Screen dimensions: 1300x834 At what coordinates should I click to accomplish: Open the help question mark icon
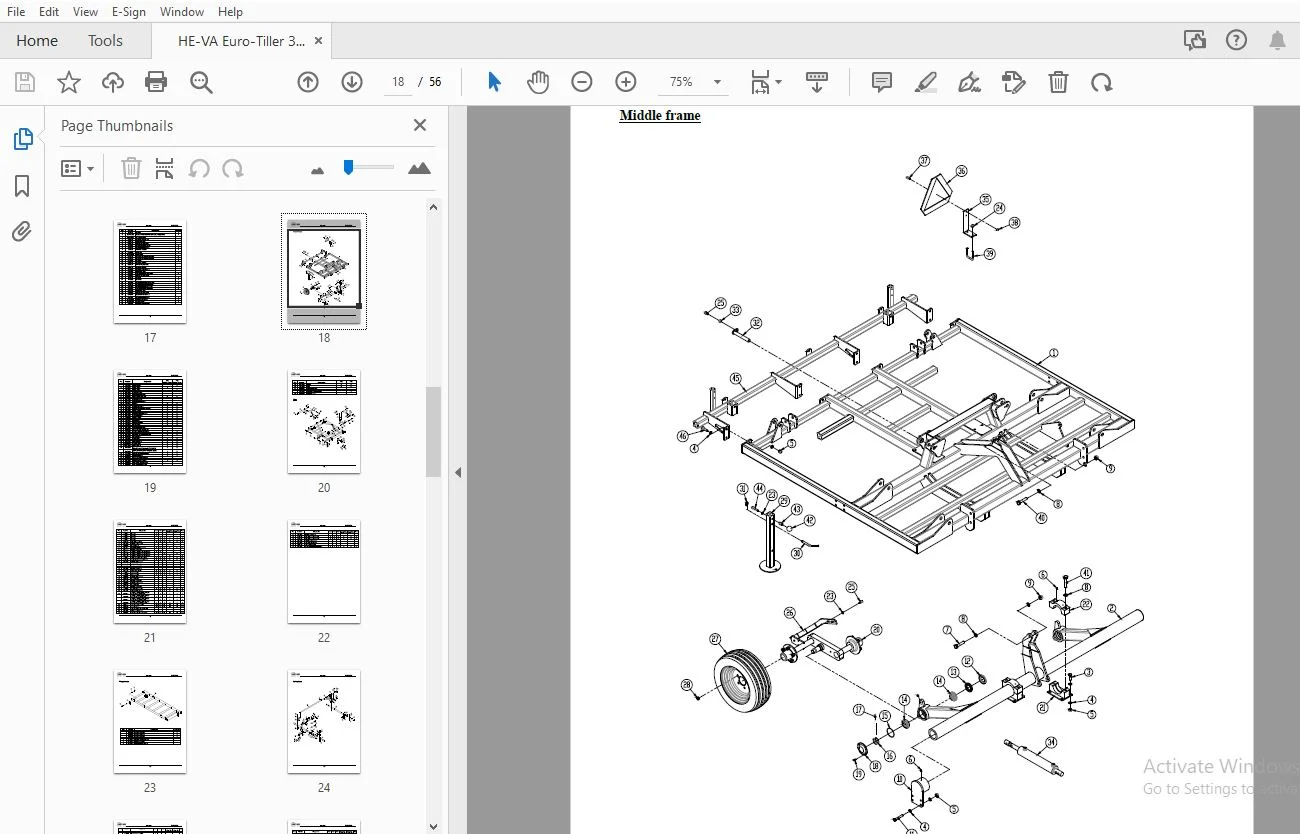click(x=1237, y=41)
